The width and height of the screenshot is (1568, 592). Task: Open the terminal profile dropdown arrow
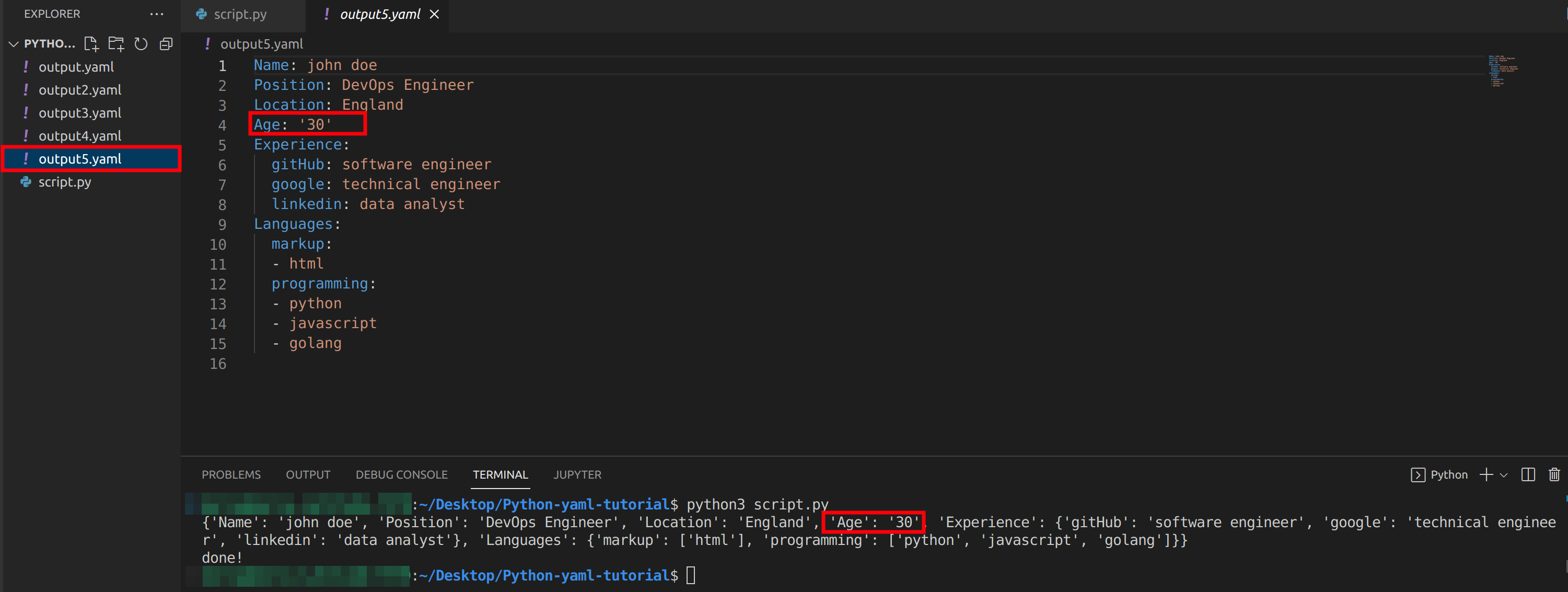click(1504, 474)
